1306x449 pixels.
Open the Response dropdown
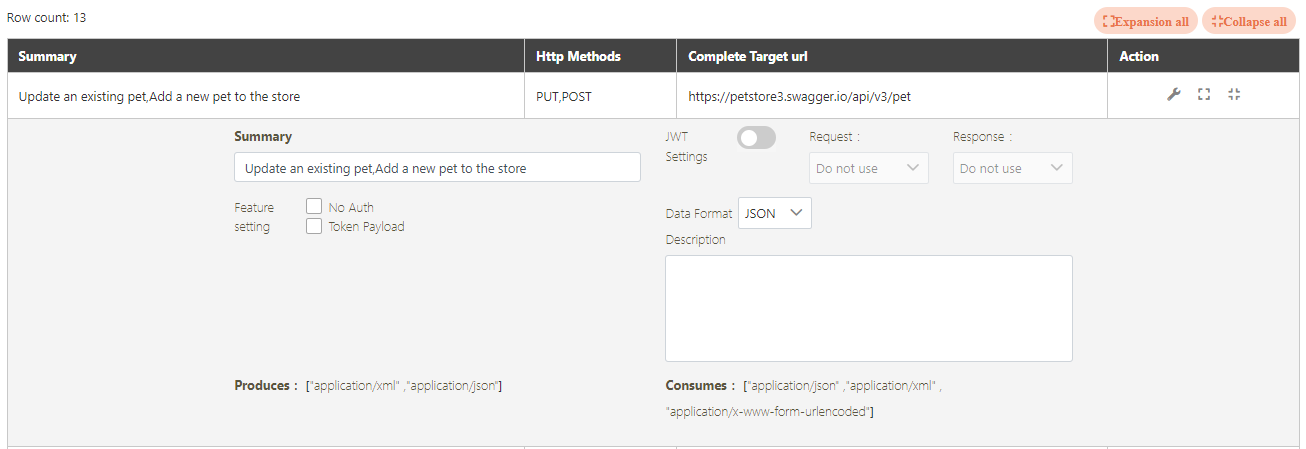coord(1012,168)
